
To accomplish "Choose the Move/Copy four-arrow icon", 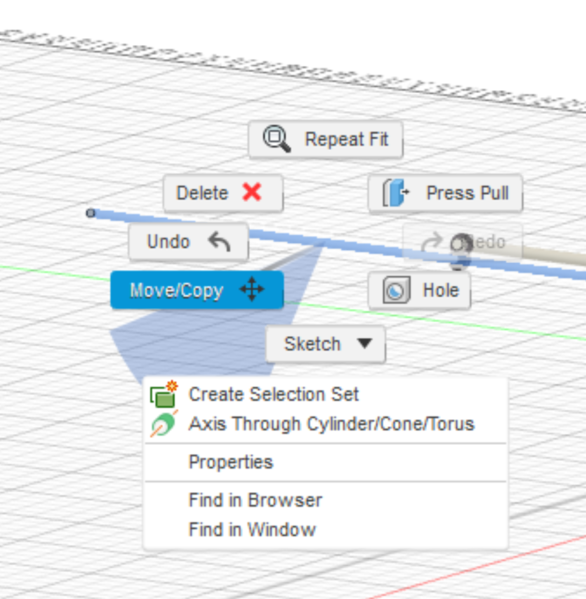I will [251, 289].
